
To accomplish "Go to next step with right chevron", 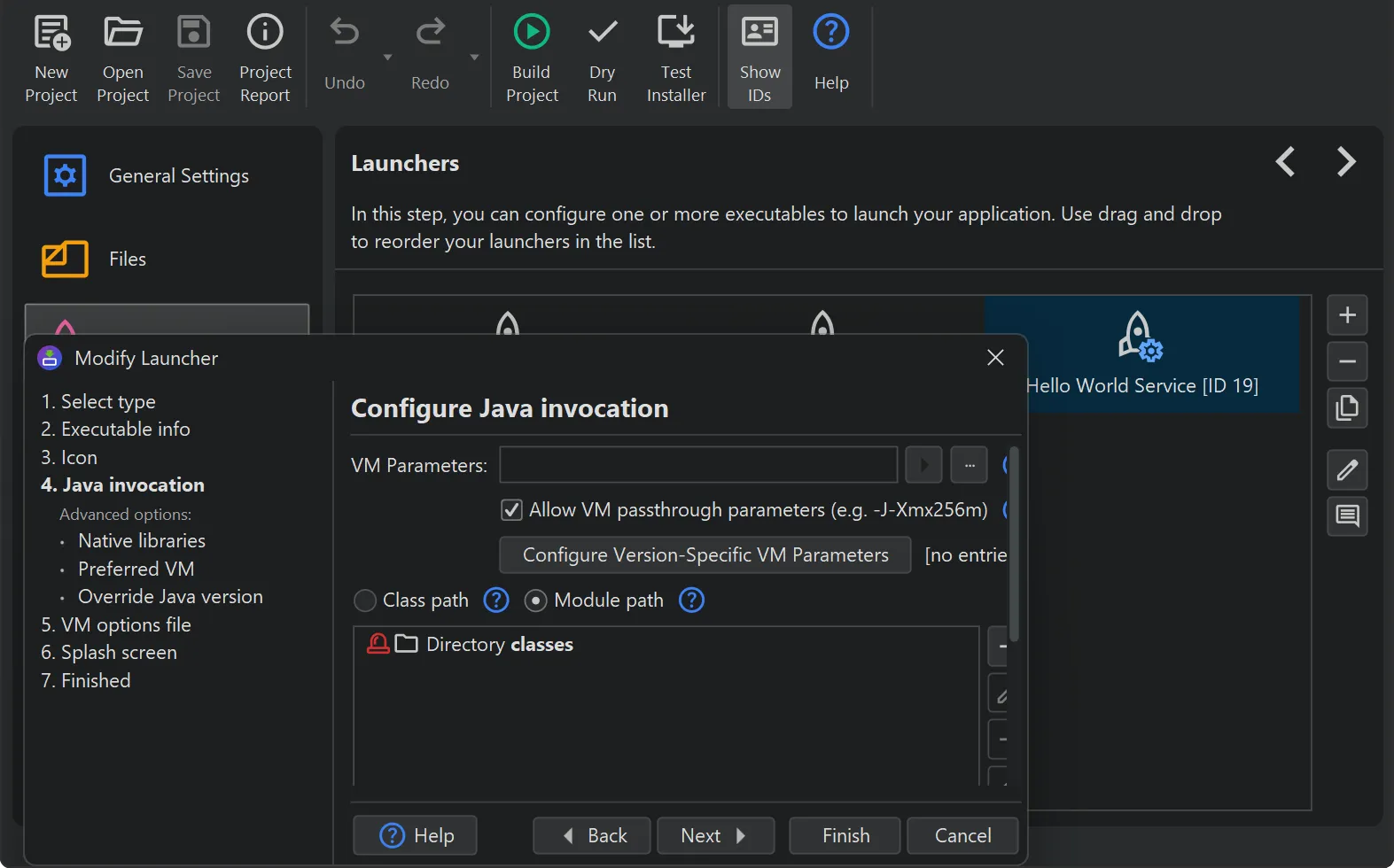I will click(1346, 161).
